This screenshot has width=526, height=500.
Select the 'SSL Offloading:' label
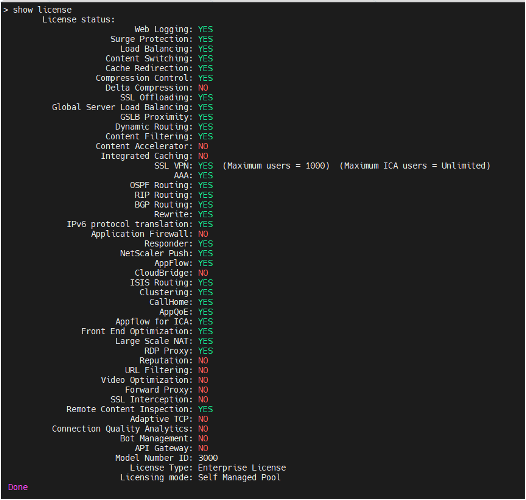(156, 98)
